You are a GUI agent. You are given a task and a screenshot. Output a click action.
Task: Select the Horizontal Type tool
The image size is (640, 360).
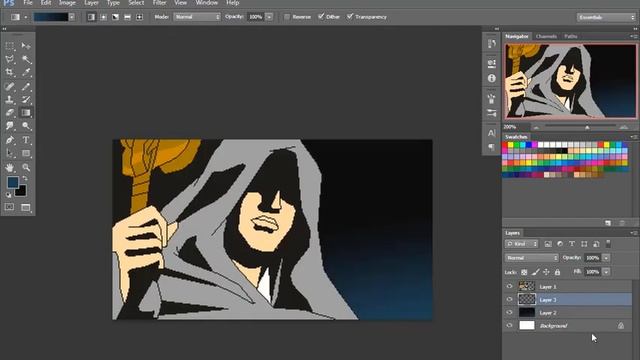pos(26,140)
